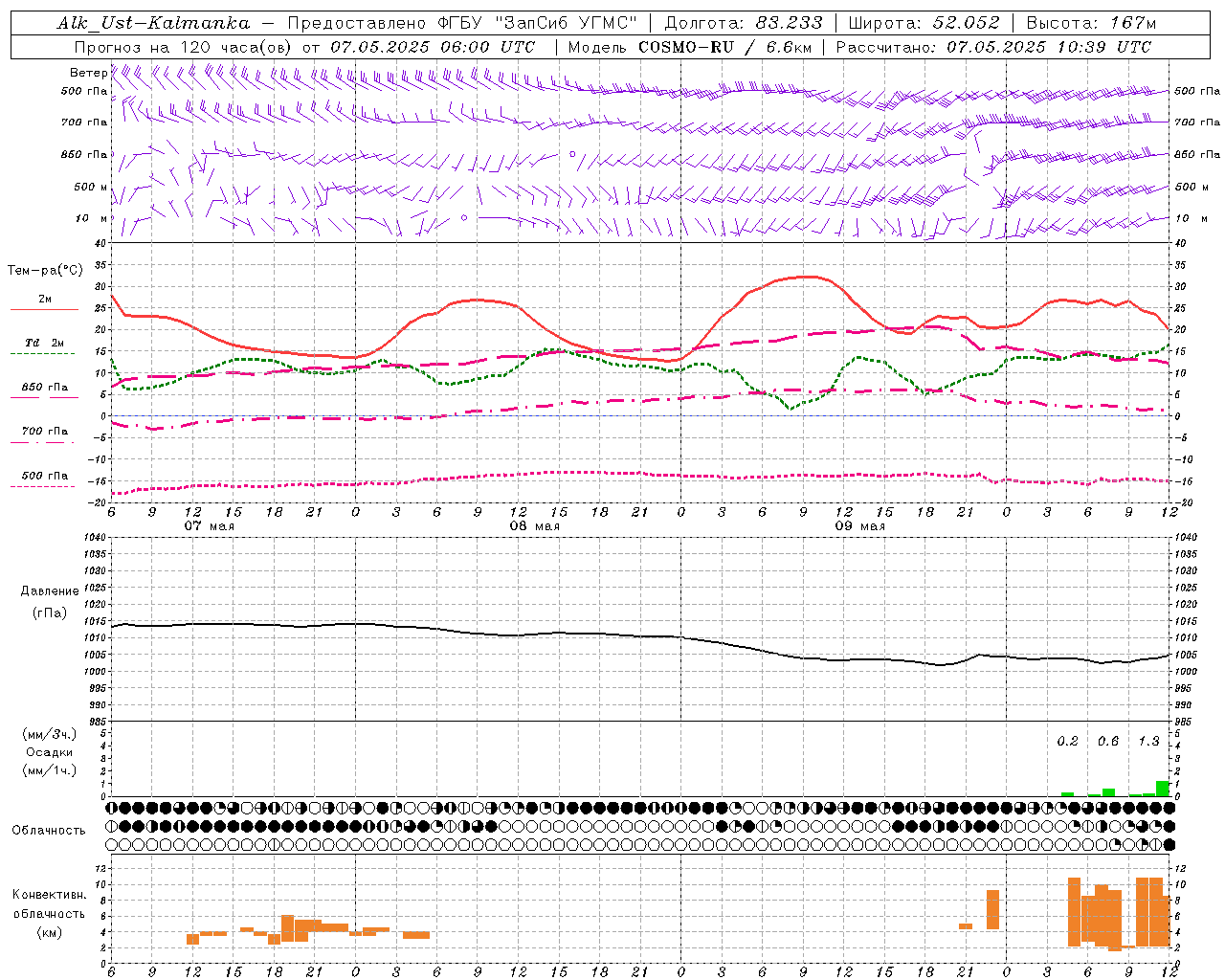Click the 09 мая date label
1225x980 pixels.
(x=860, y=526)
